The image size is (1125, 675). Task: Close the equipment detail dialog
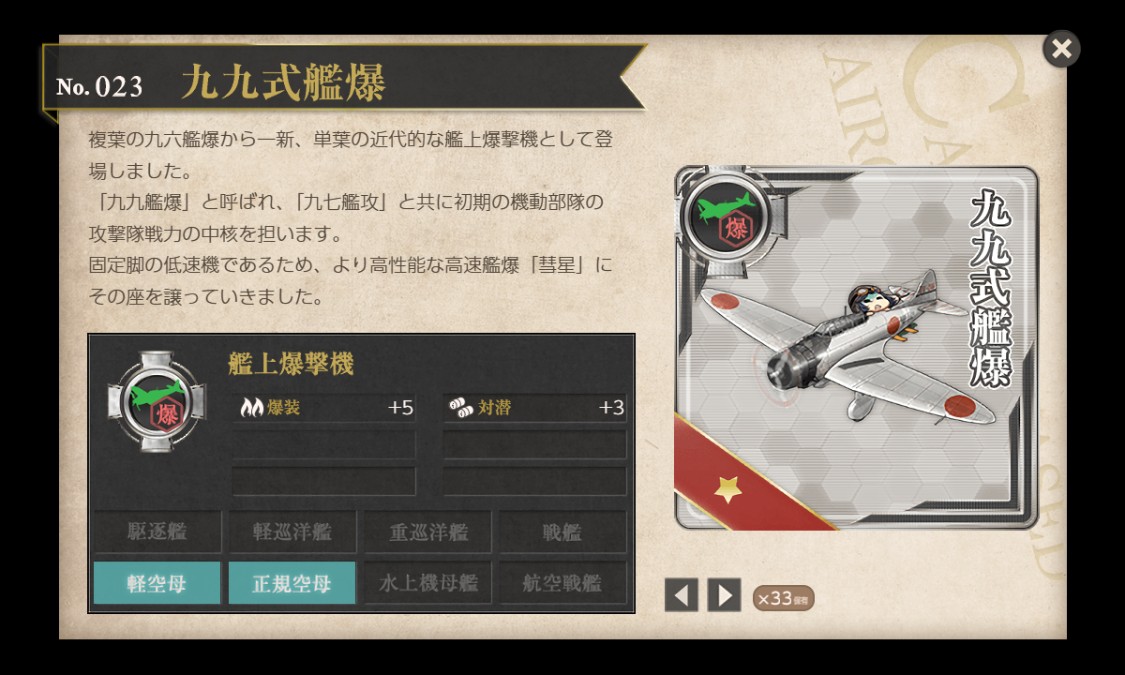pos(1061,49)
